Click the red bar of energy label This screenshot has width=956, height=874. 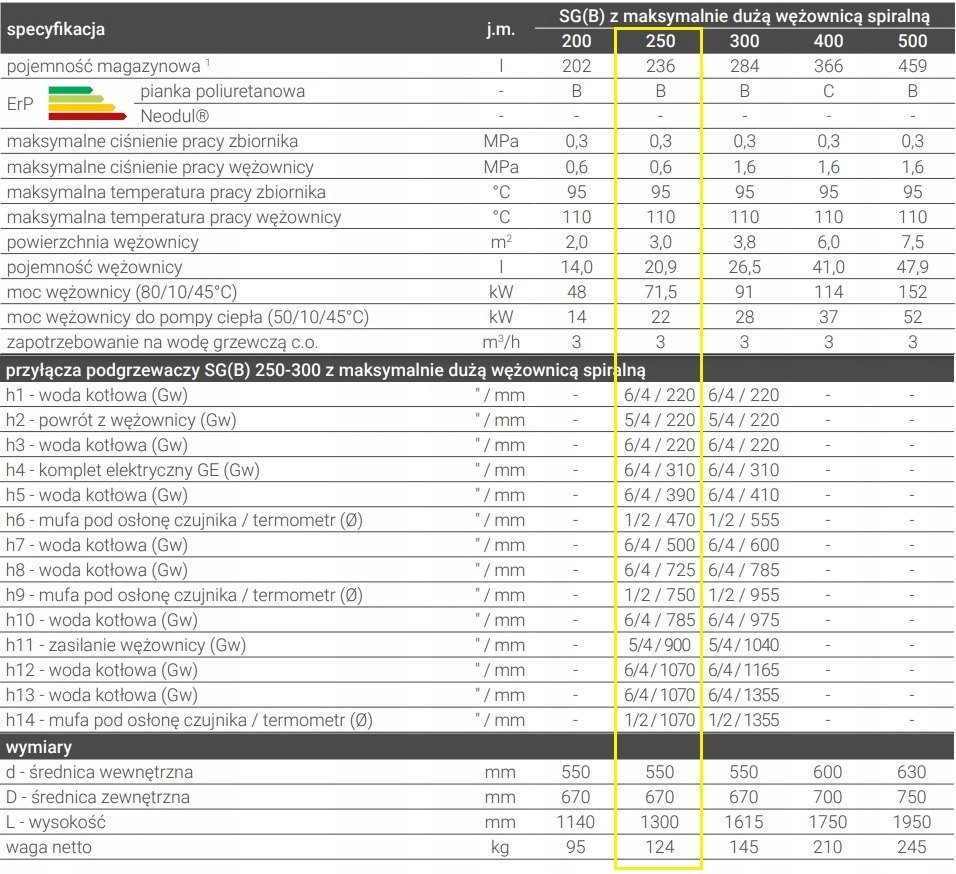coord(87,116)
